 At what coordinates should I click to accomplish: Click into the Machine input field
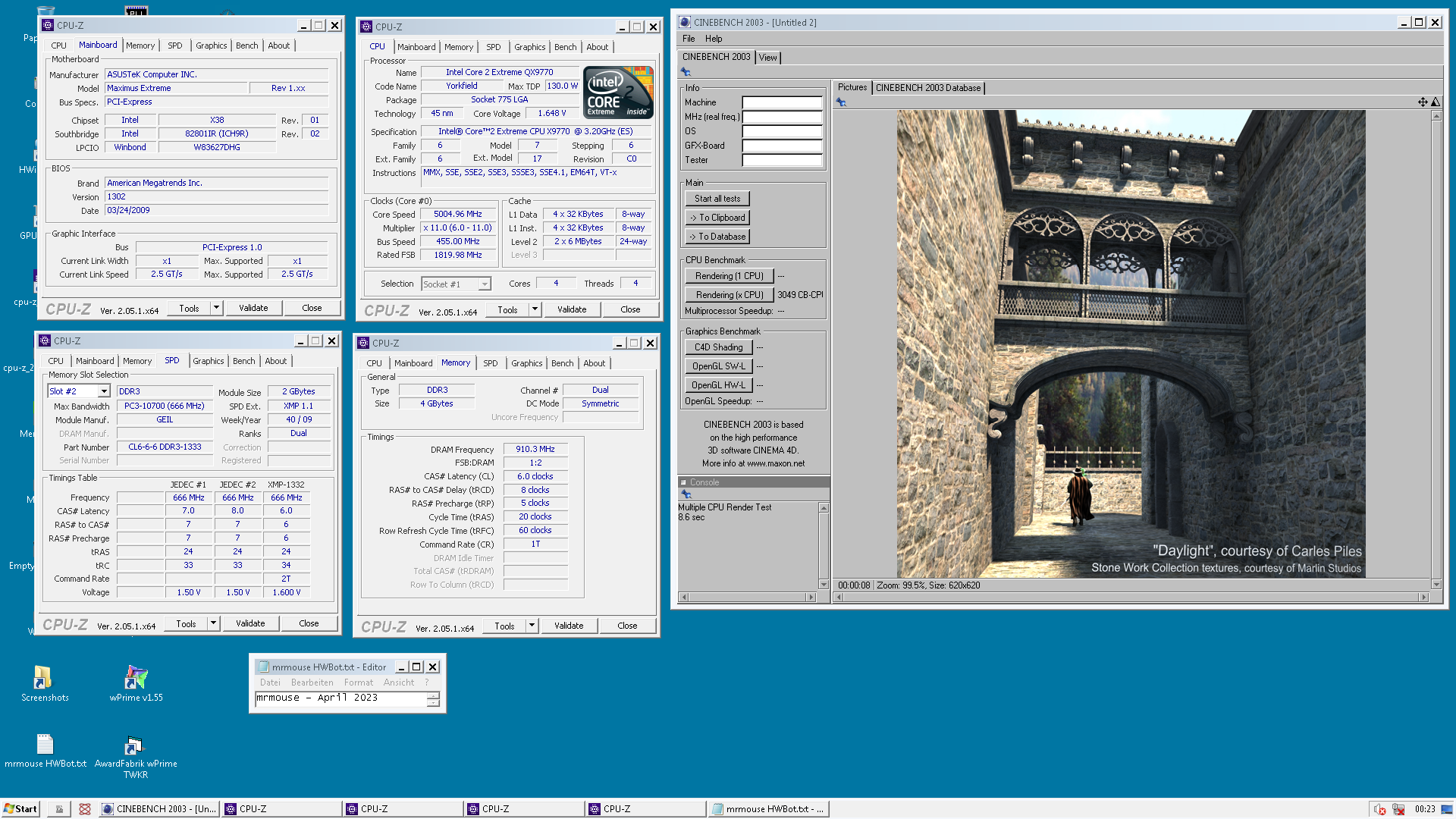pyautogui.click(x=782, y=102)
